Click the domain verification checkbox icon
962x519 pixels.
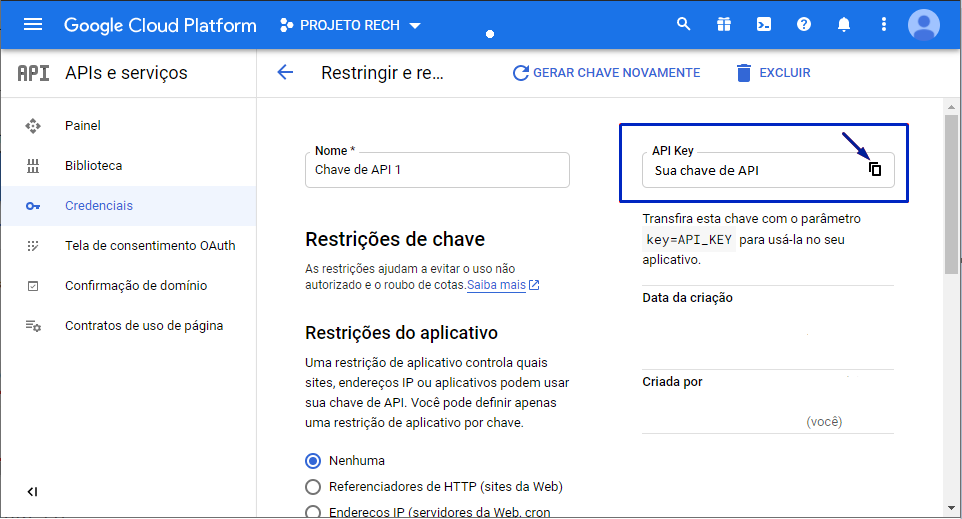pyautogui.click(x=33, y=286)
